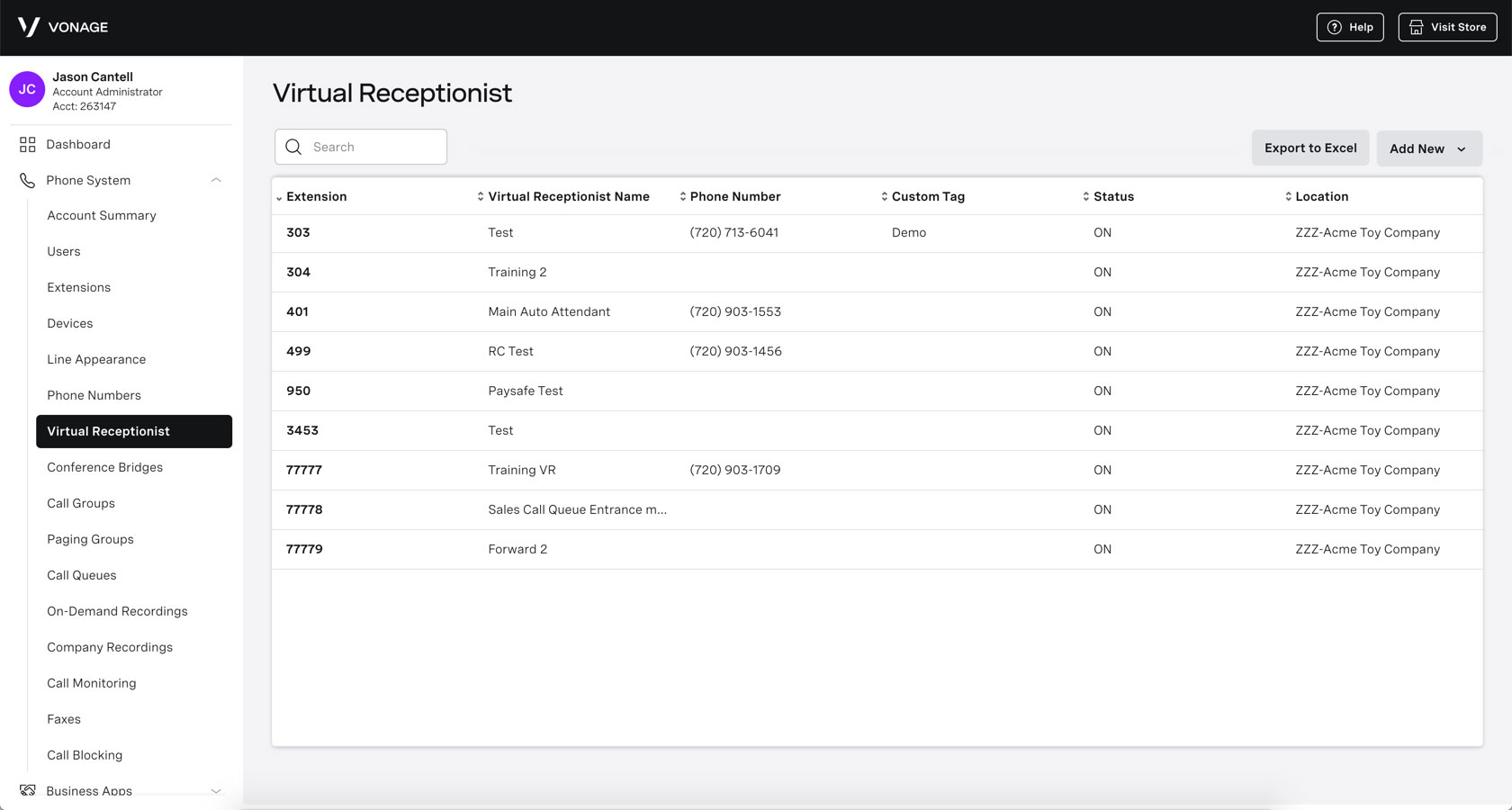Go to Phone Numbers

tap(94, 395)
